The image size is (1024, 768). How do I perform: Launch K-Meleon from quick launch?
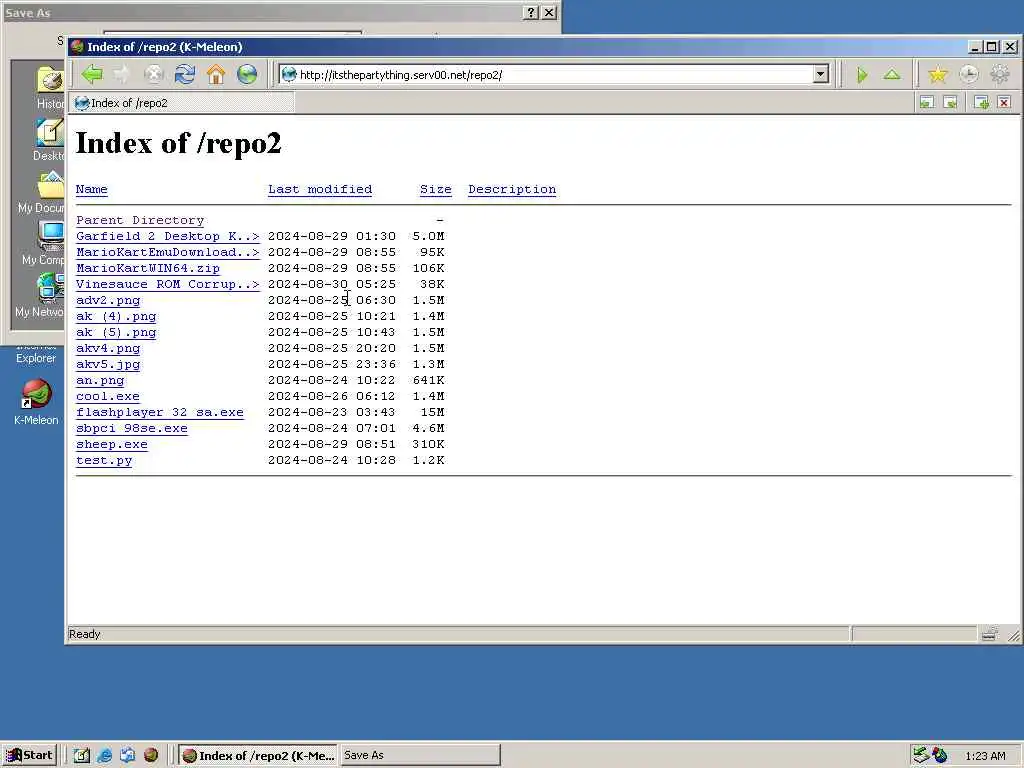(x=151, y=755)
